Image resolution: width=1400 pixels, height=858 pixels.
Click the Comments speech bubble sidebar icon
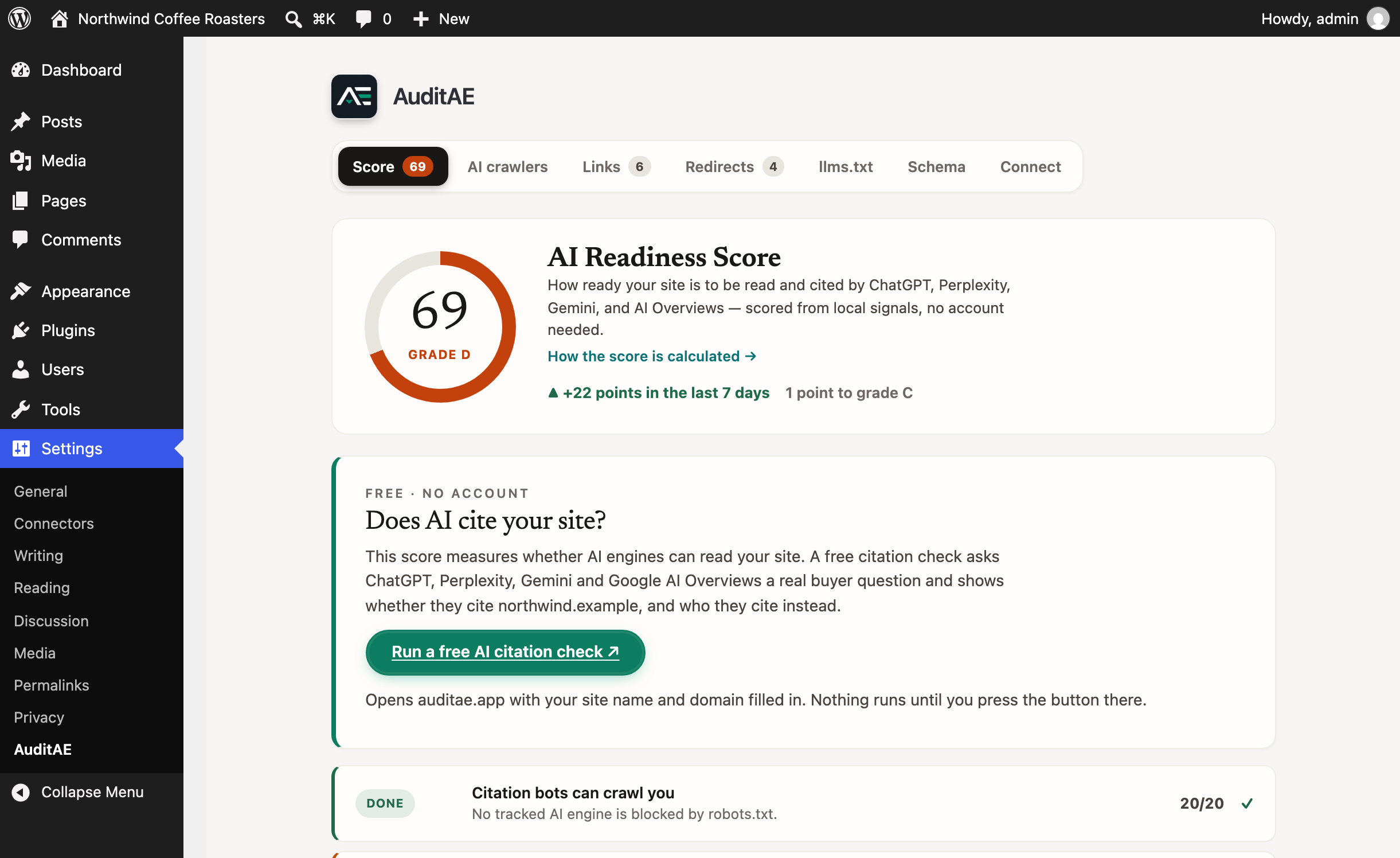[21, 240]
